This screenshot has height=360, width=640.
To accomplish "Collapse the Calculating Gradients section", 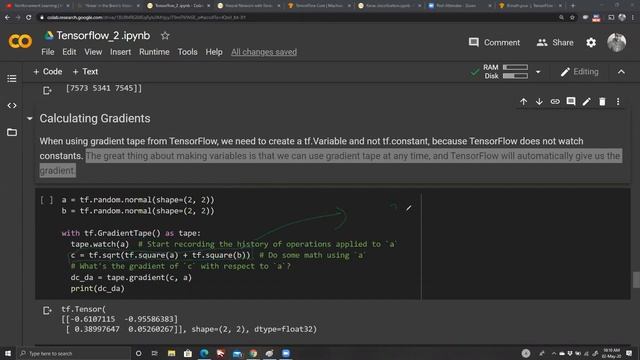I will [x=29, y=119].
